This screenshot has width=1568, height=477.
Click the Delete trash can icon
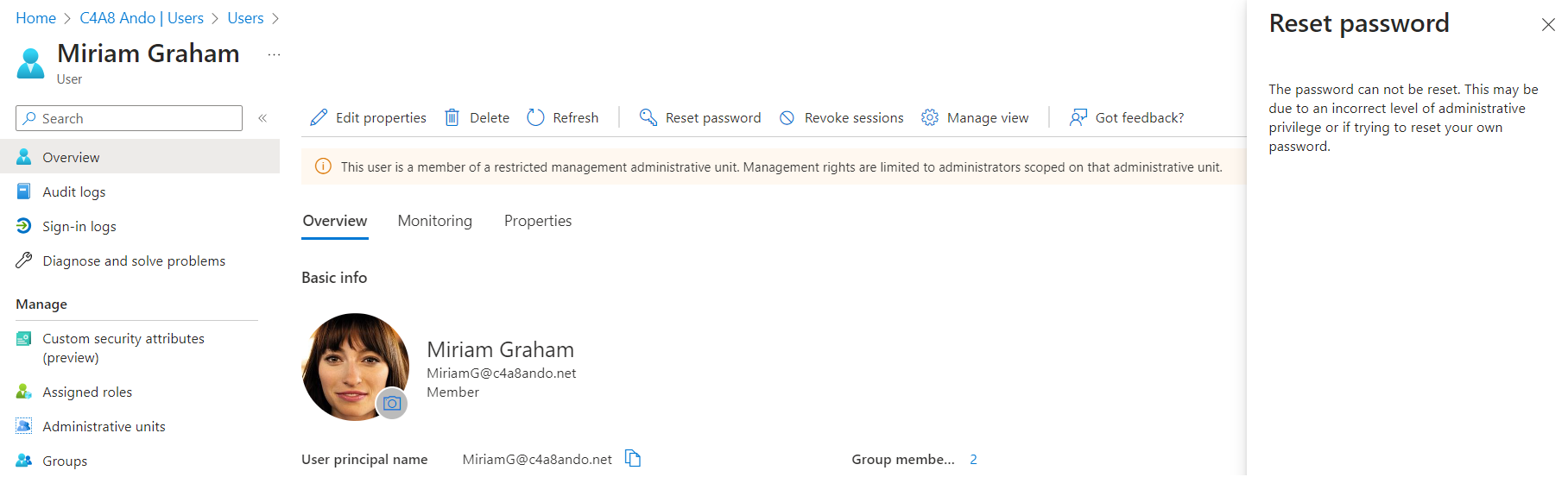pos(452,117)
